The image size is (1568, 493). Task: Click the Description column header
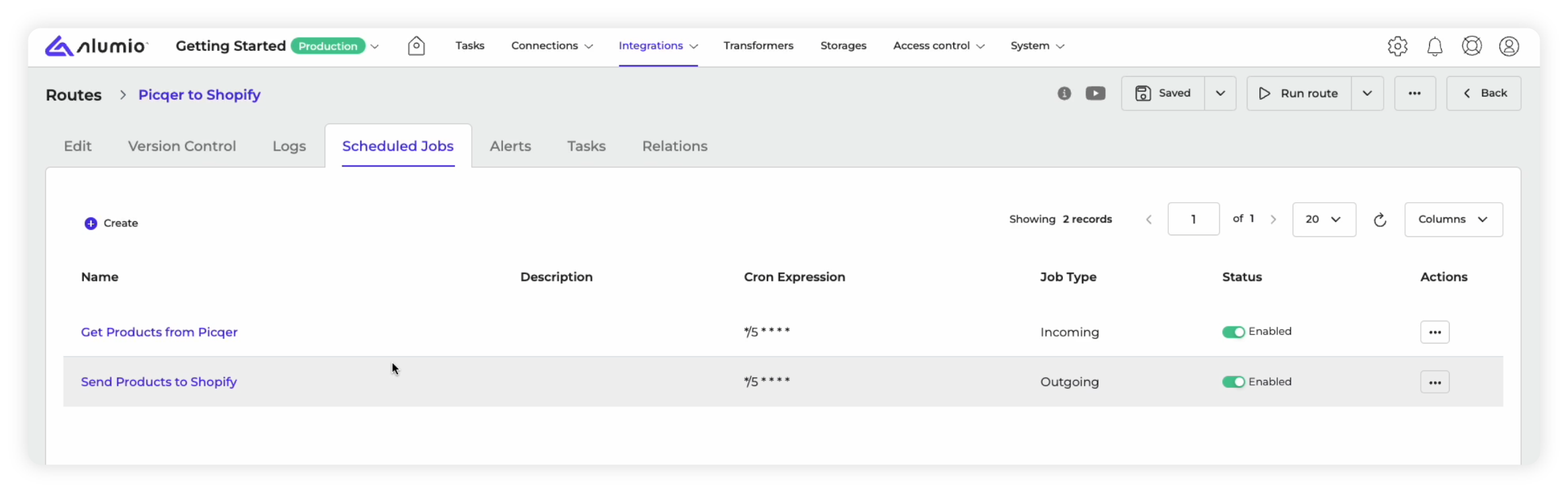pos(557,277)
